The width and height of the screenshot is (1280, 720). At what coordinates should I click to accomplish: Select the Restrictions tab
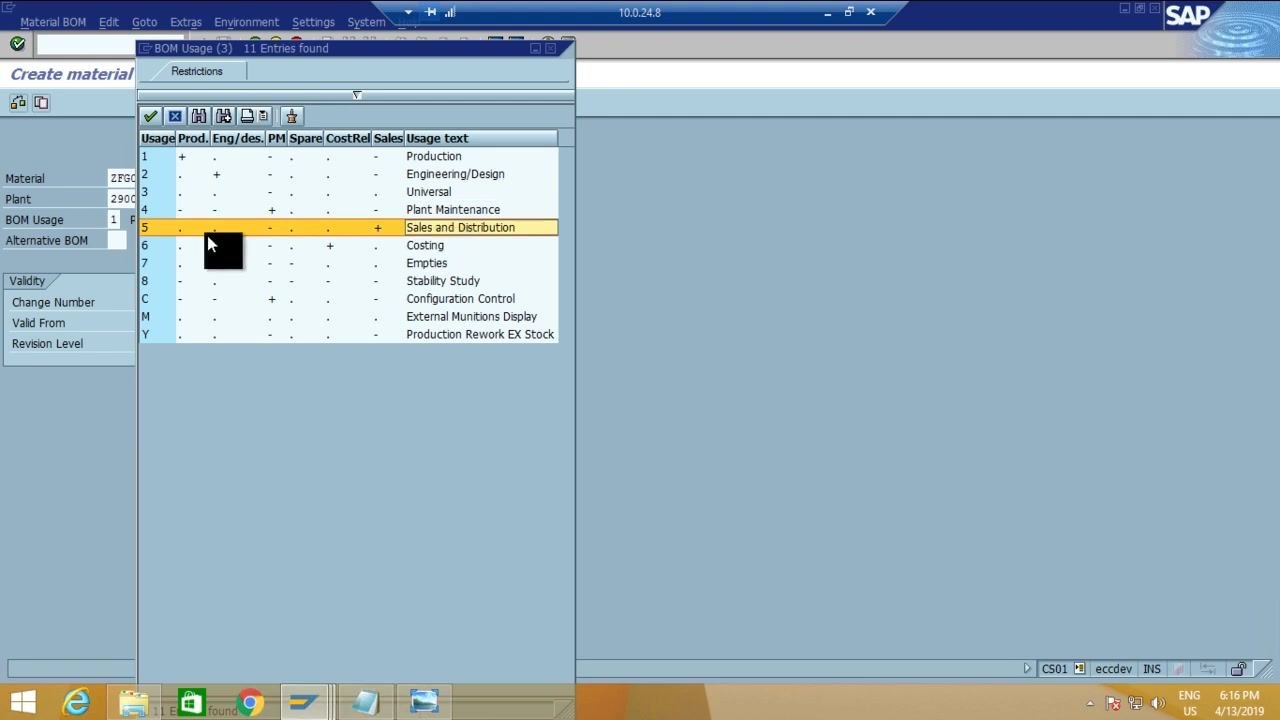click(197, 71)
